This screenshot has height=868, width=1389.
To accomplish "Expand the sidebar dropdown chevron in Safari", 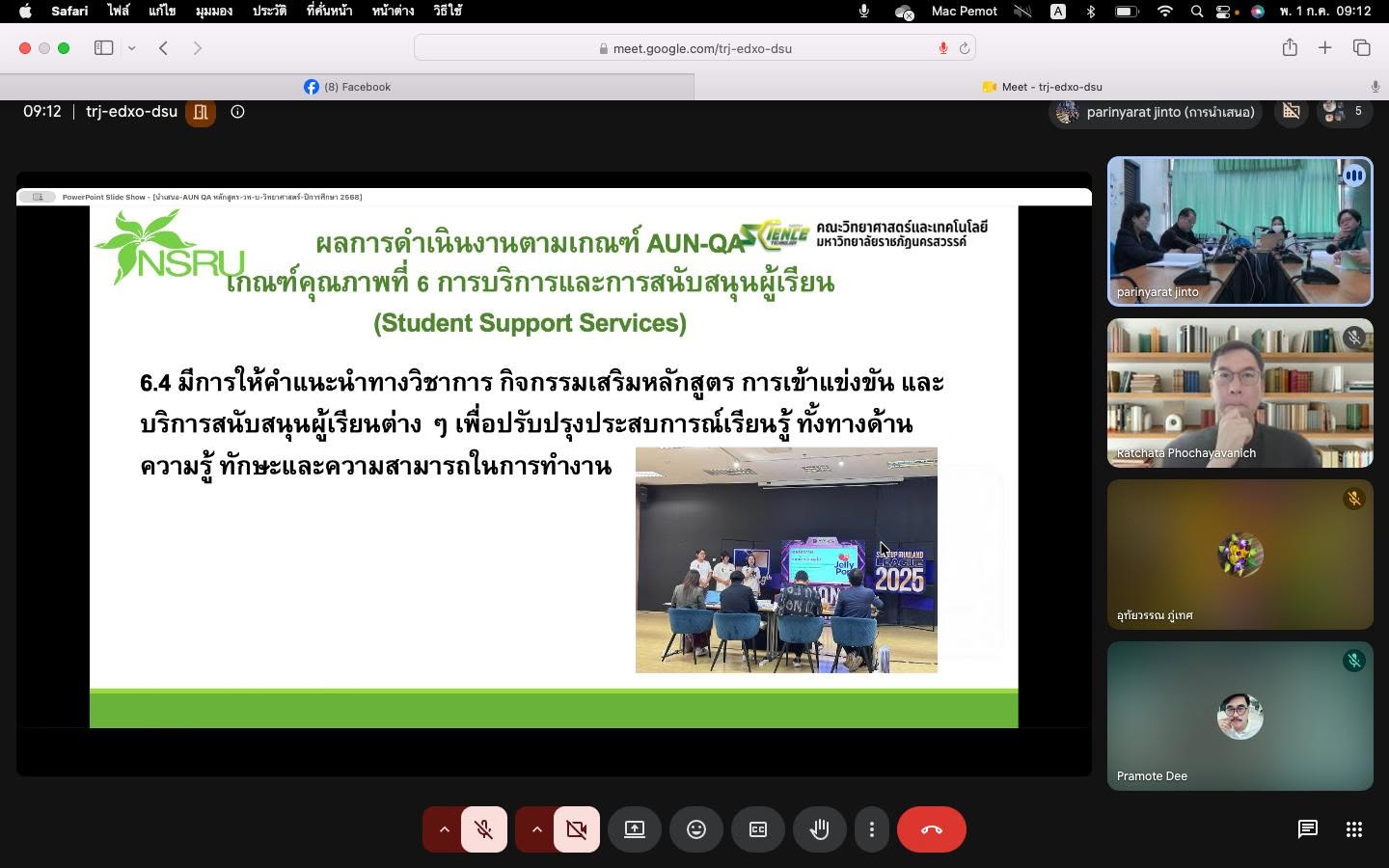I will 131,48.
